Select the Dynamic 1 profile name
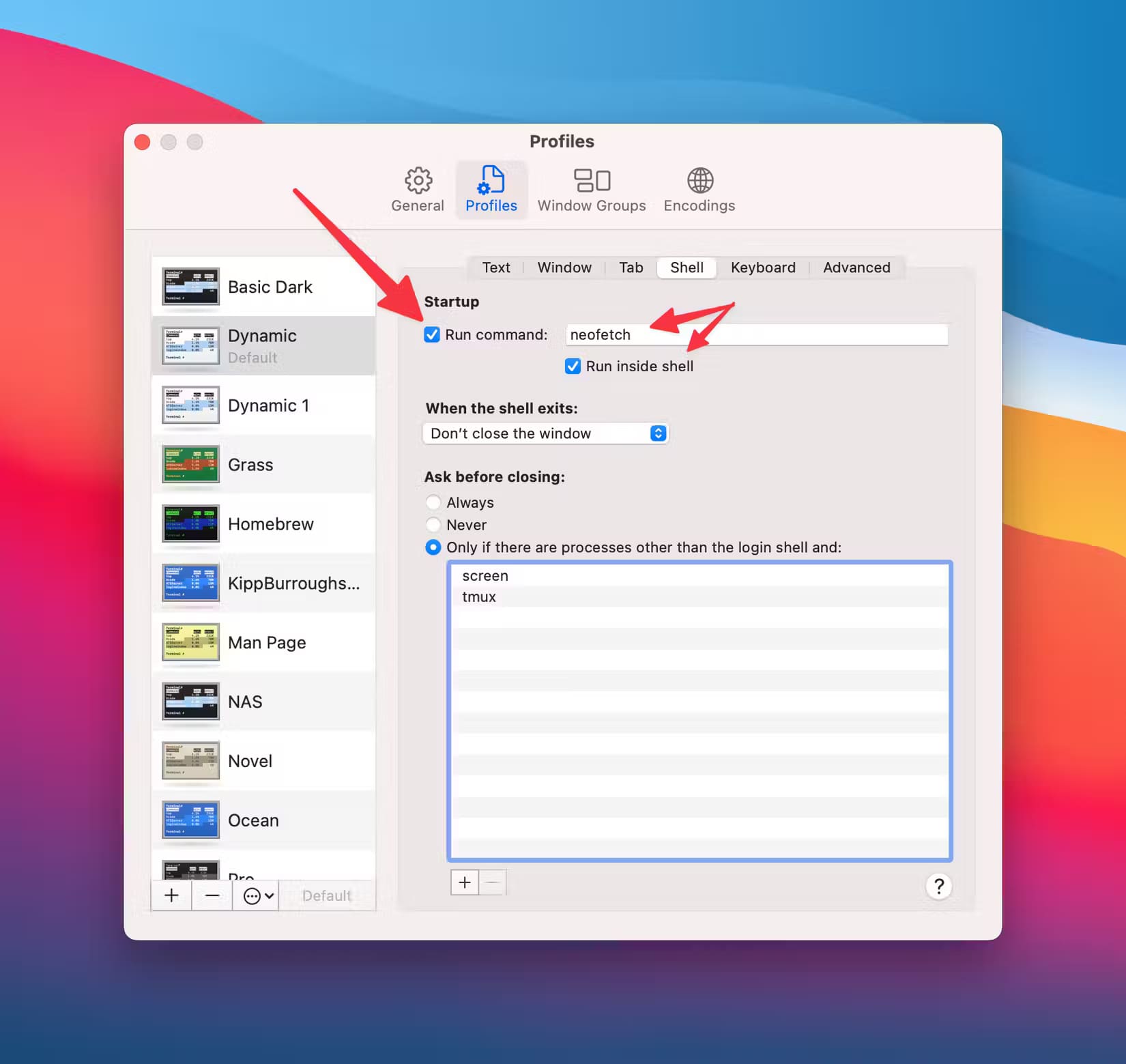Screen dimensions: 1126x1064 pos(269,405)
